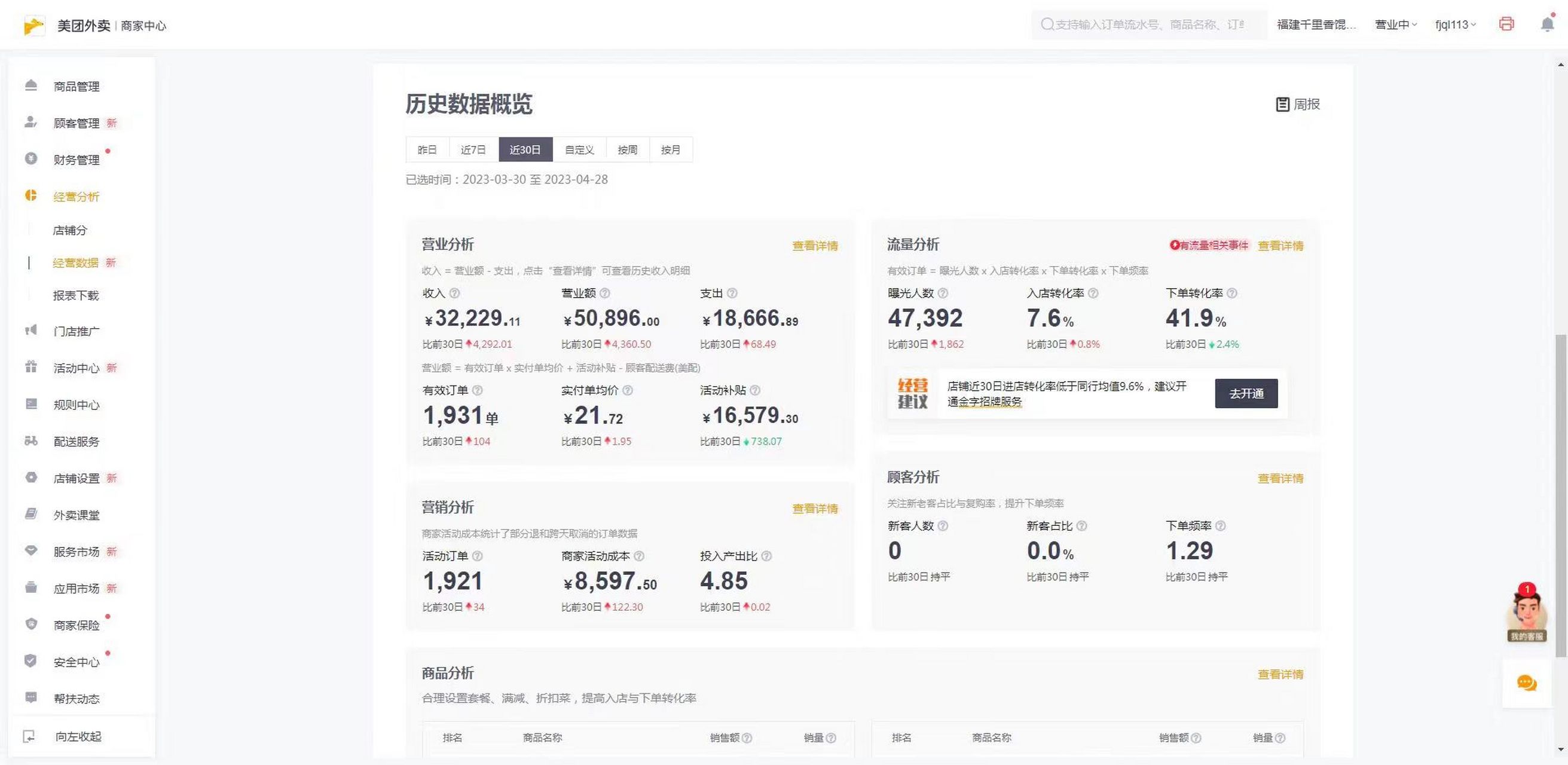Click the 去开通 button

(x=1246, y=393)
